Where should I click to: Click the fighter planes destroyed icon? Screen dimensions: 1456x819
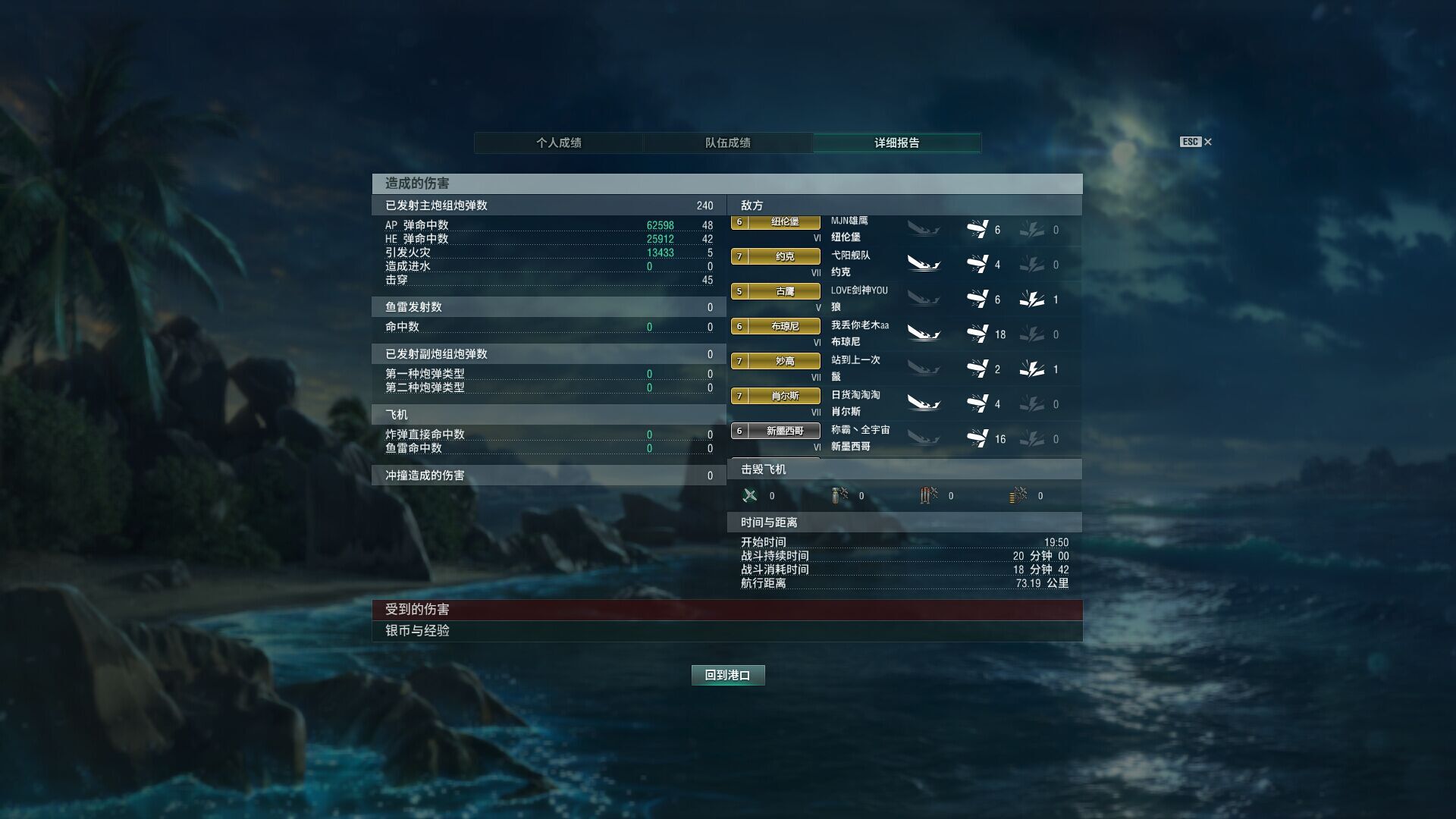point(750,495)
